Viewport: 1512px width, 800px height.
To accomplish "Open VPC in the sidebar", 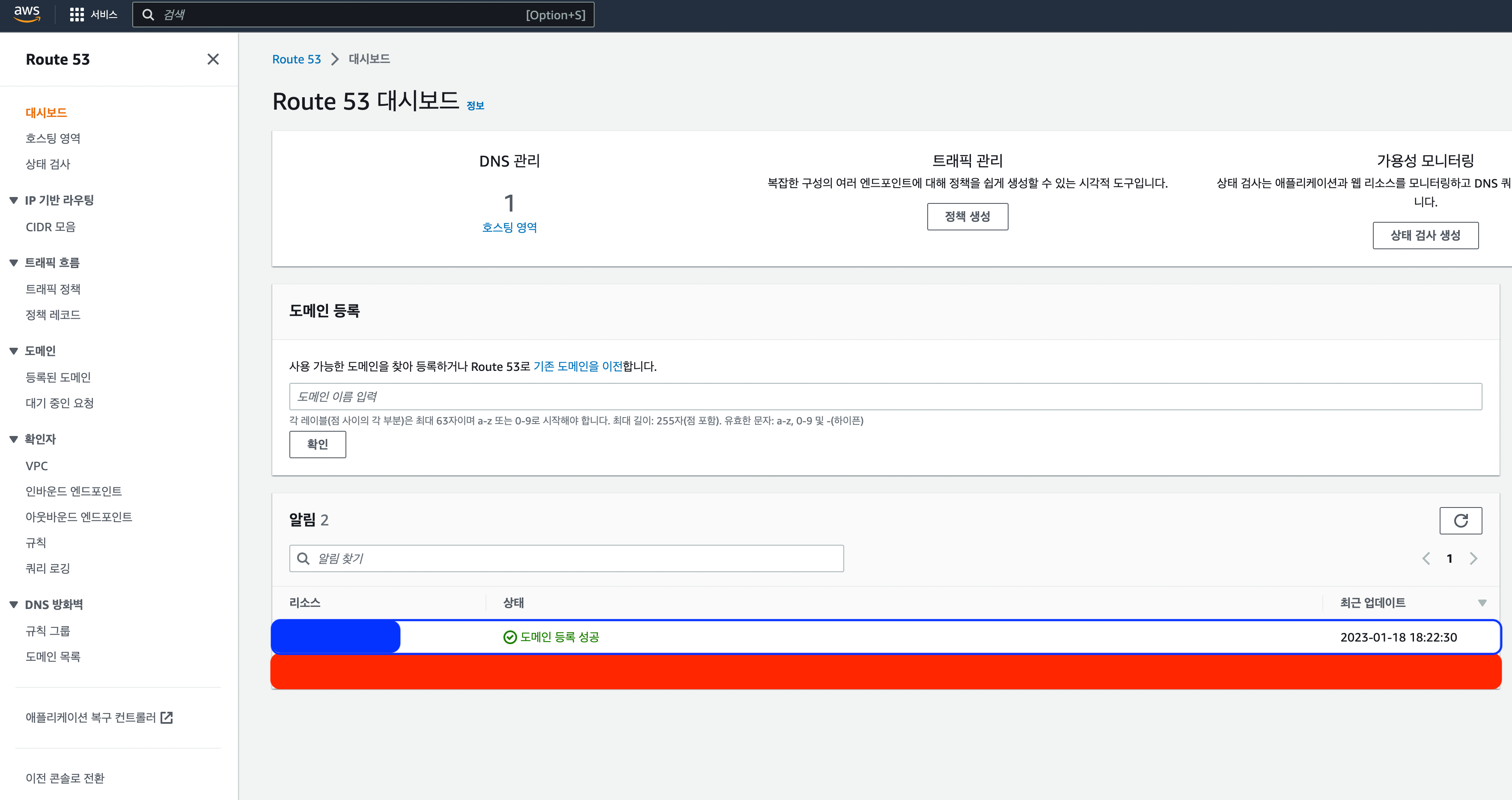I will point(36,466).
